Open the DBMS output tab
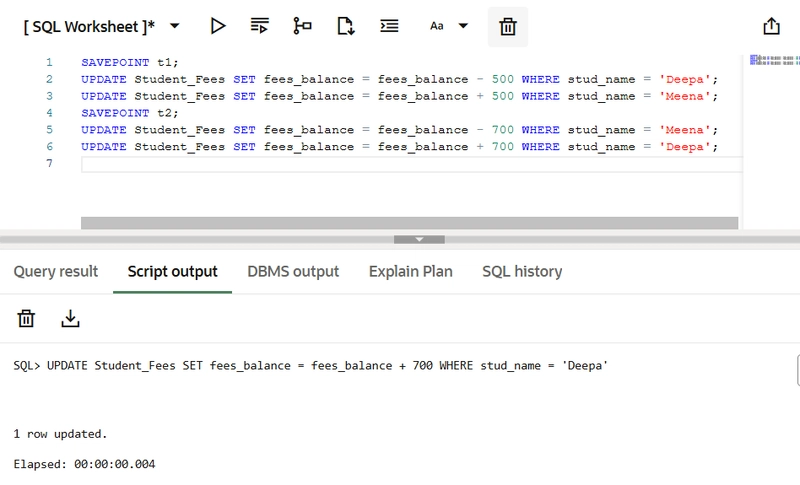 (293, 272)
